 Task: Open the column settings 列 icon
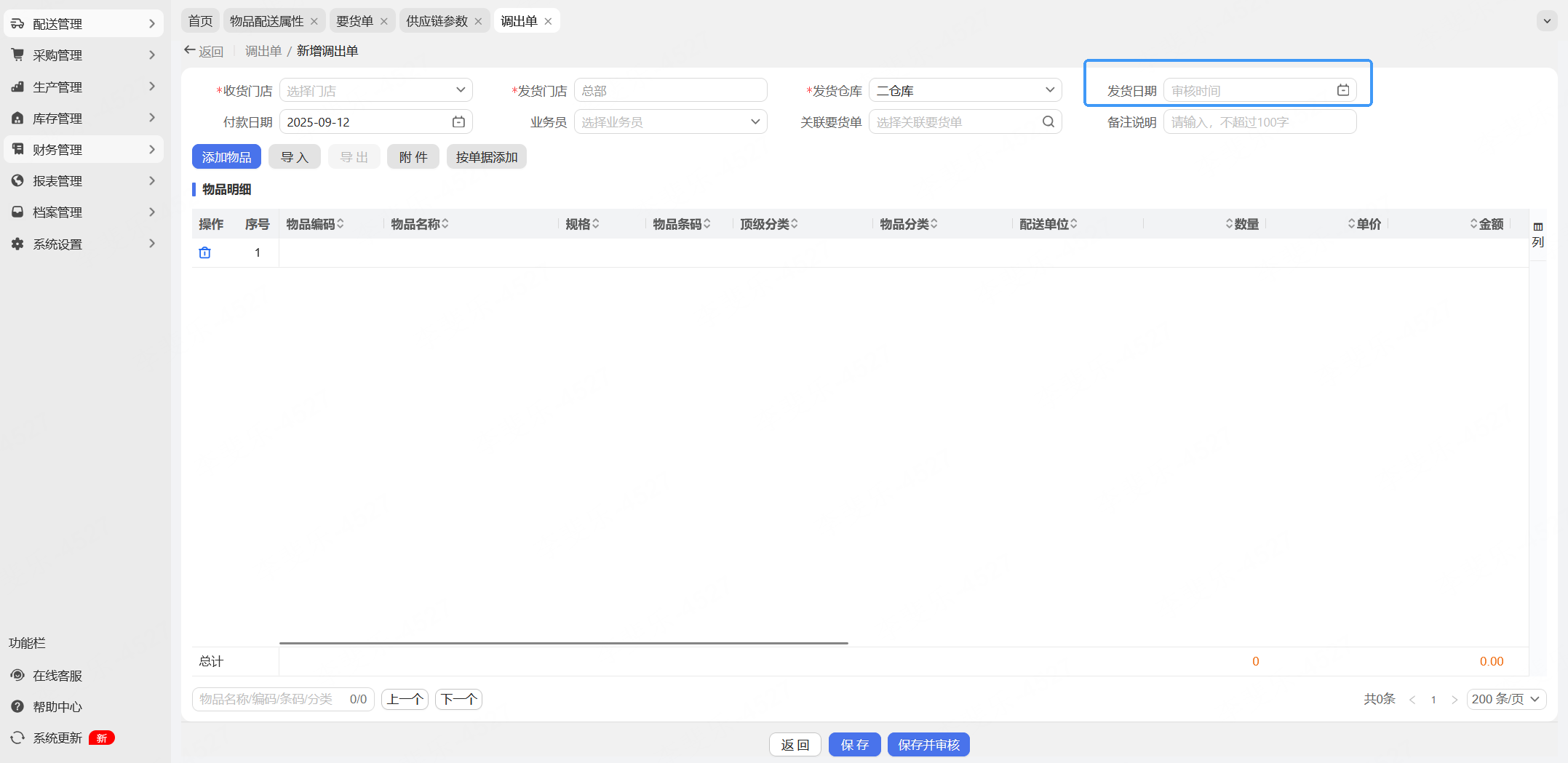1538,234
